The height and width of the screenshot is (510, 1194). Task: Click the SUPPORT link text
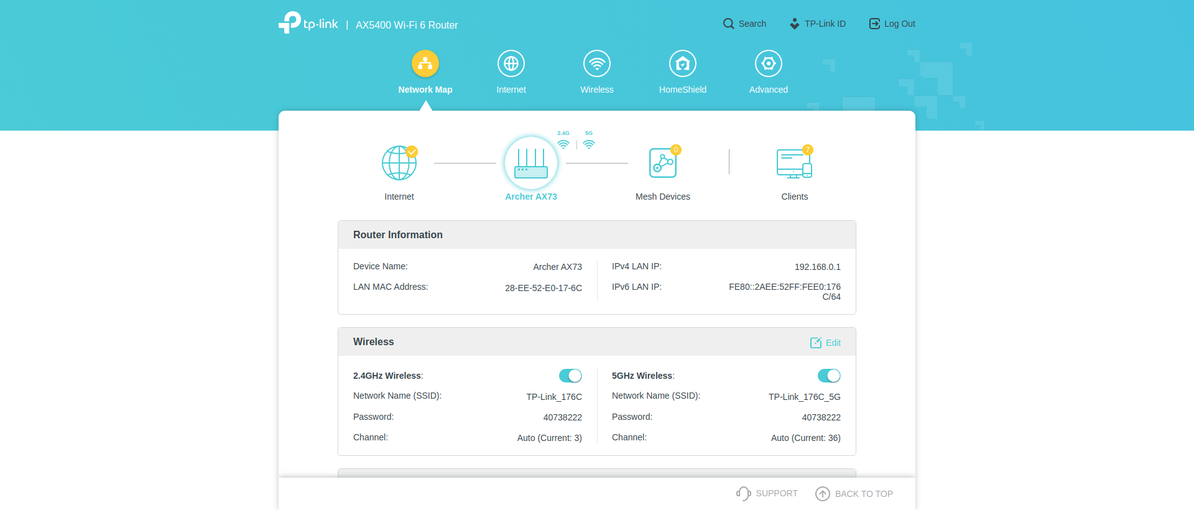click(777, 493)
